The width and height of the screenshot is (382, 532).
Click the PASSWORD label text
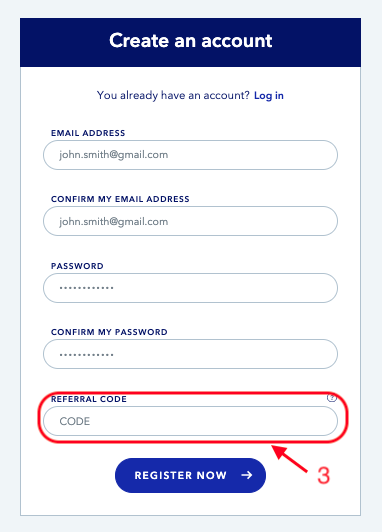tap(77, 266)
